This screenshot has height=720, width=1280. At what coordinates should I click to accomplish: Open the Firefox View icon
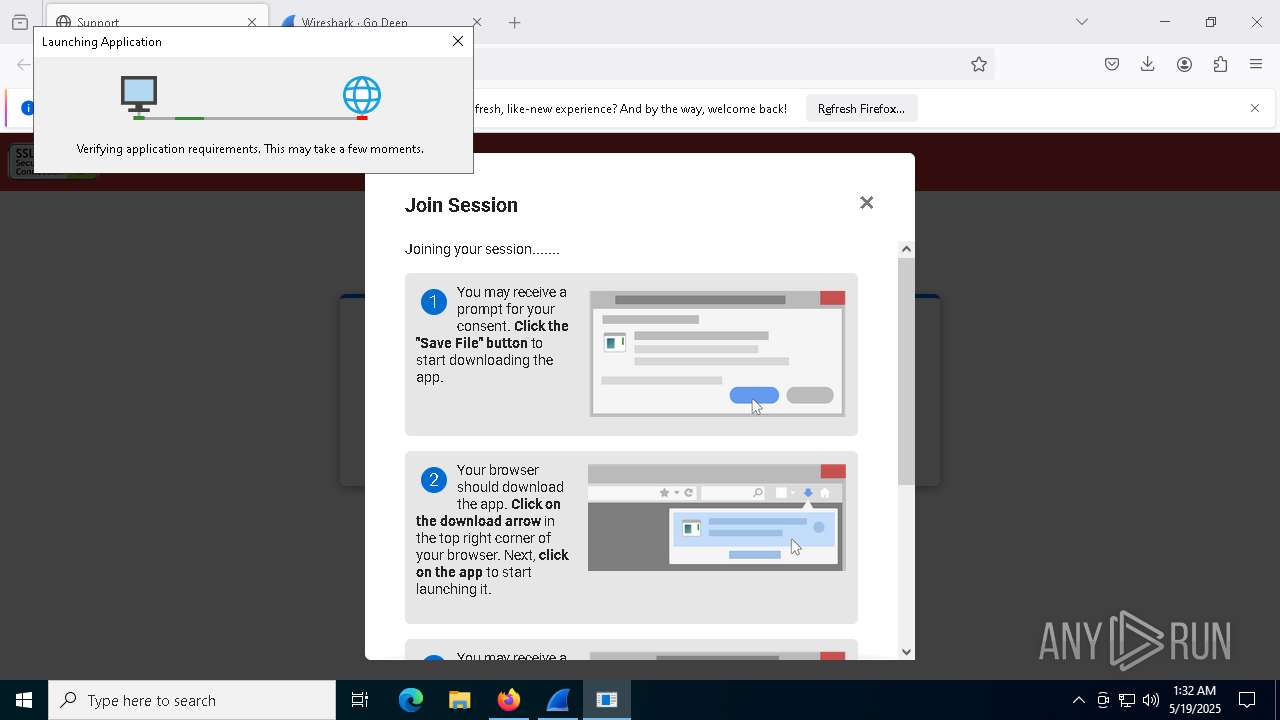(x=20, y=22)
